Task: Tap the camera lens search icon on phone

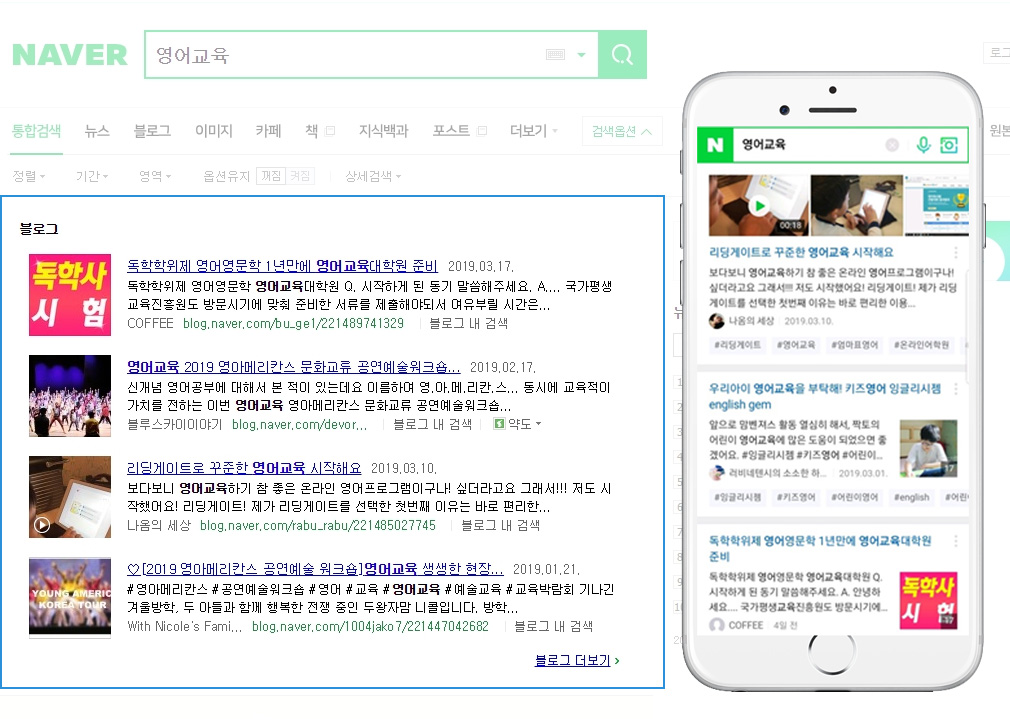Action: (949, 145)
